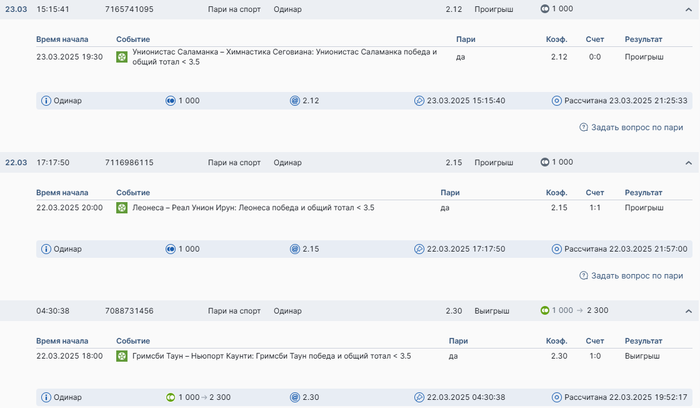Click green winnings icon in 1 000 → 2 300 summary
This screenshot has height=408, width=700.
[x=171, y=397]
